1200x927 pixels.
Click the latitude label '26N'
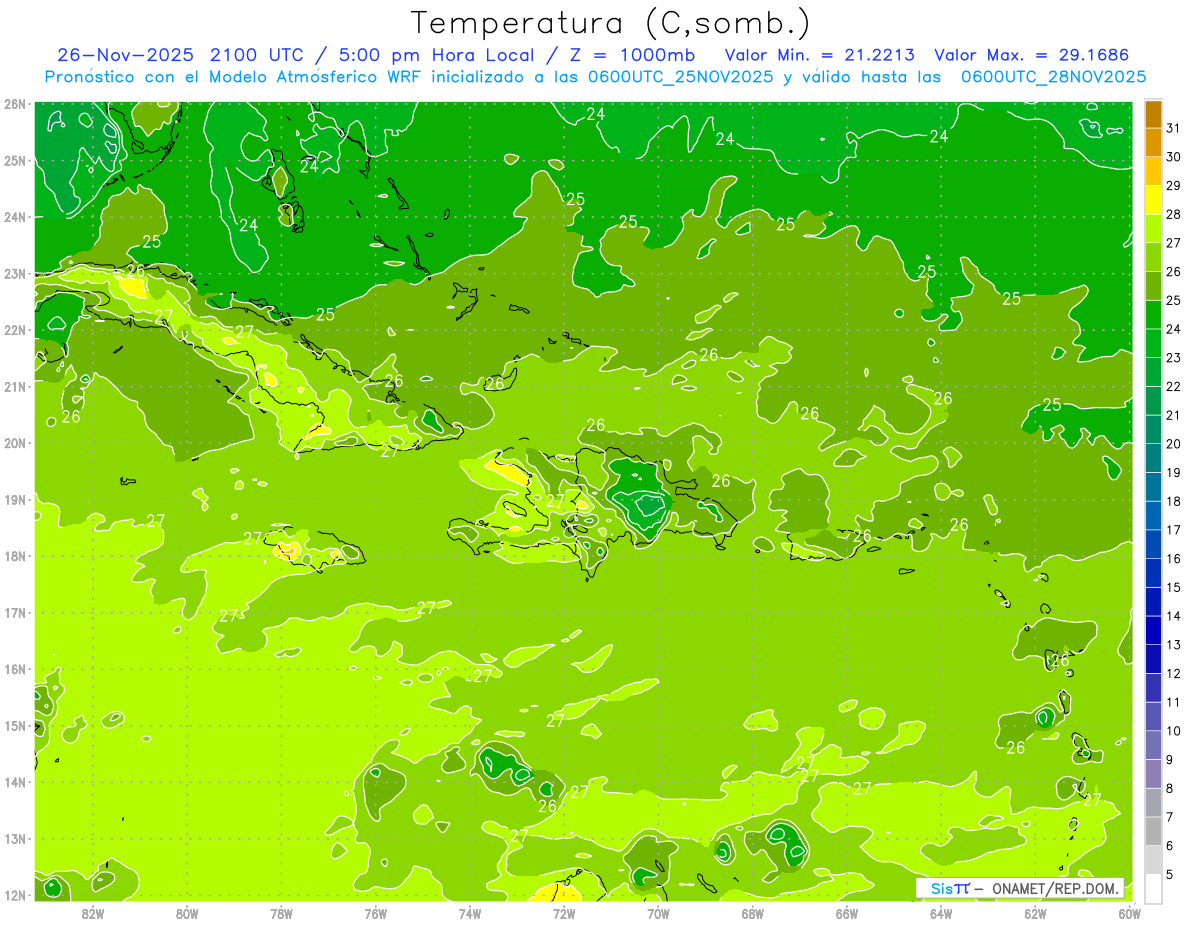tap(15, 104)
